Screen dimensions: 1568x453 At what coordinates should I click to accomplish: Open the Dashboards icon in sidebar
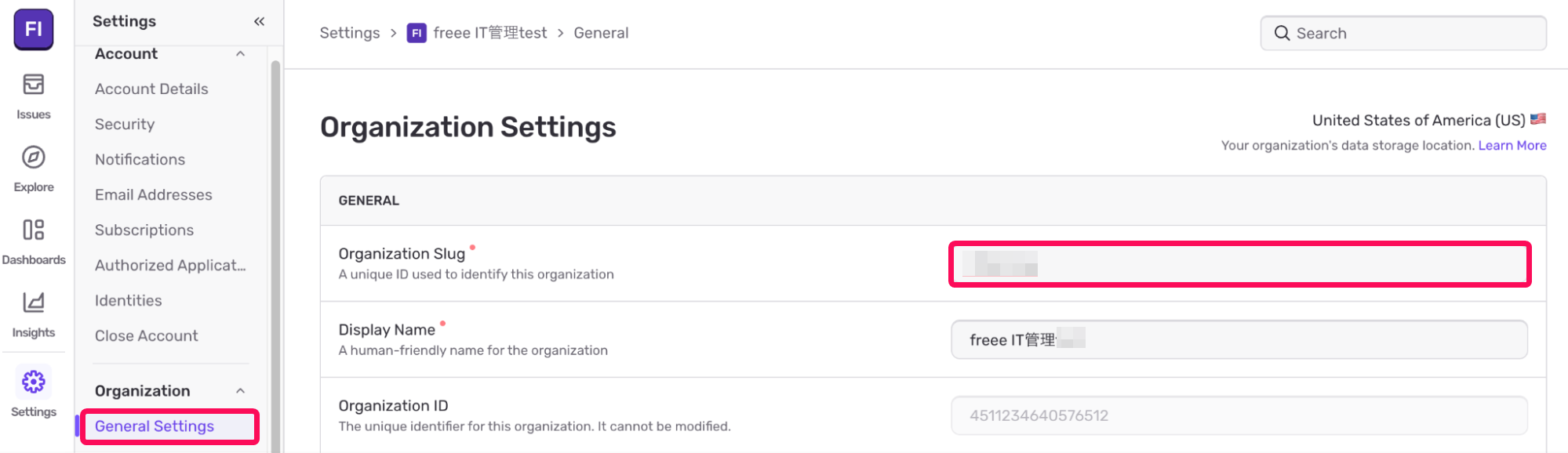33,230
